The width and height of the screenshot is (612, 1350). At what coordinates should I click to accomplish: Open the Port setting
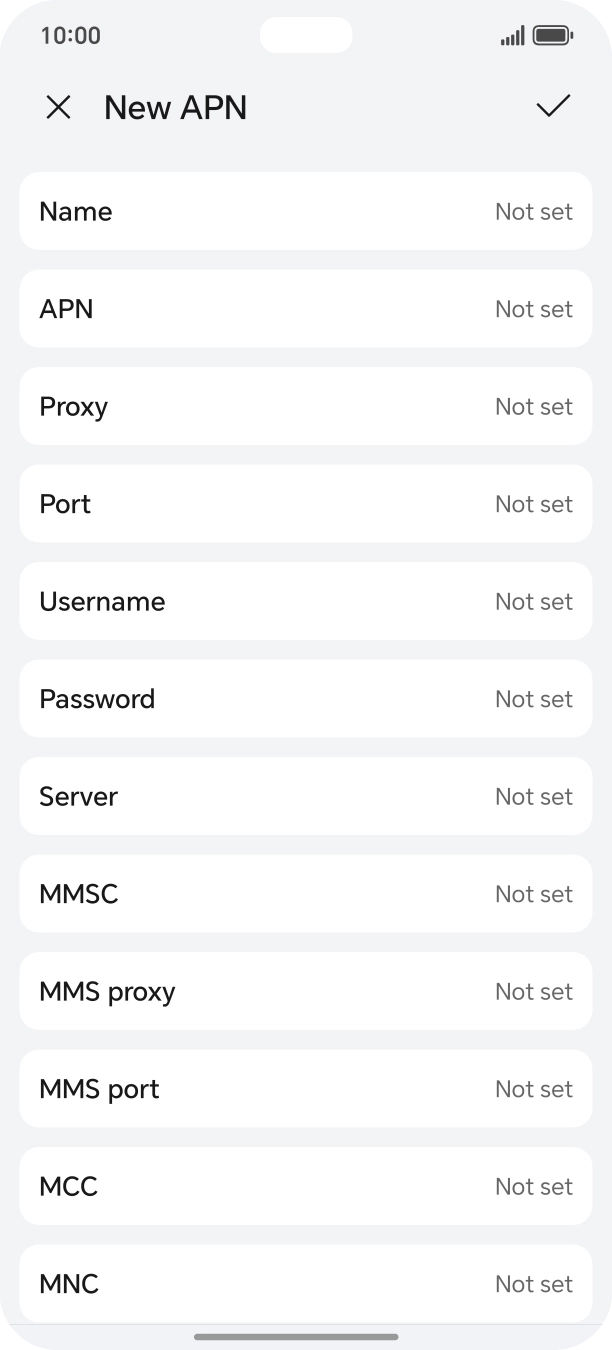click(306, 504)
